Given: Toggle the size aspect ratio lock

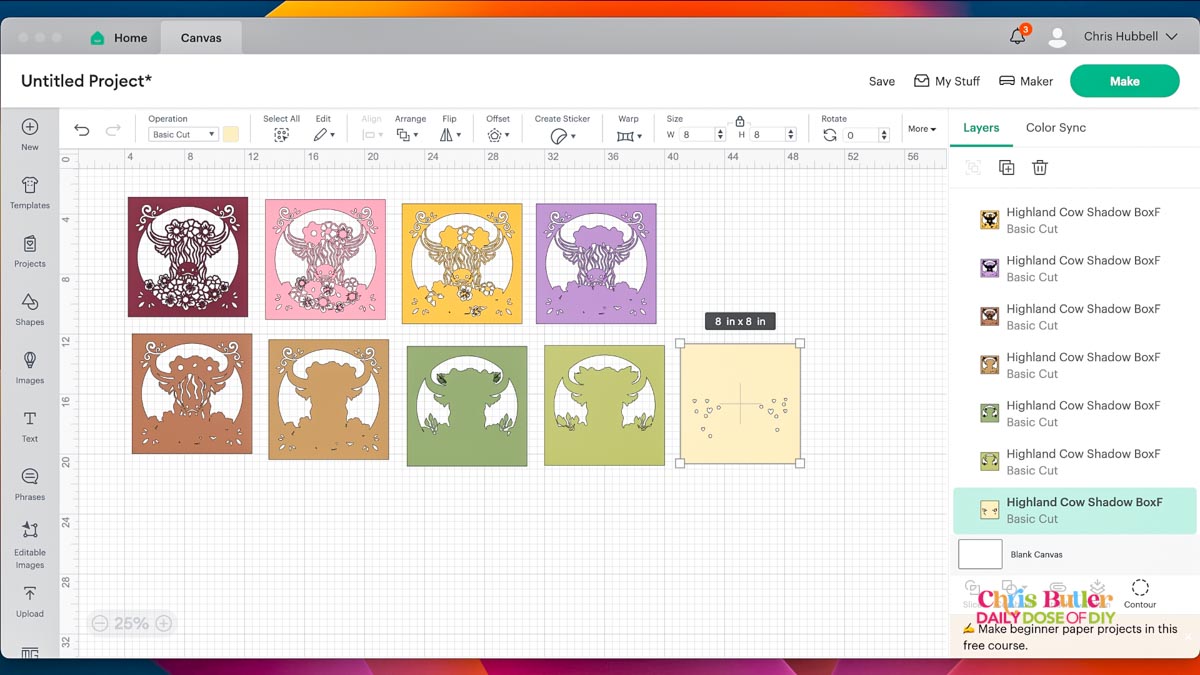Looking at the screenshot, I should [x=740, y=120].
